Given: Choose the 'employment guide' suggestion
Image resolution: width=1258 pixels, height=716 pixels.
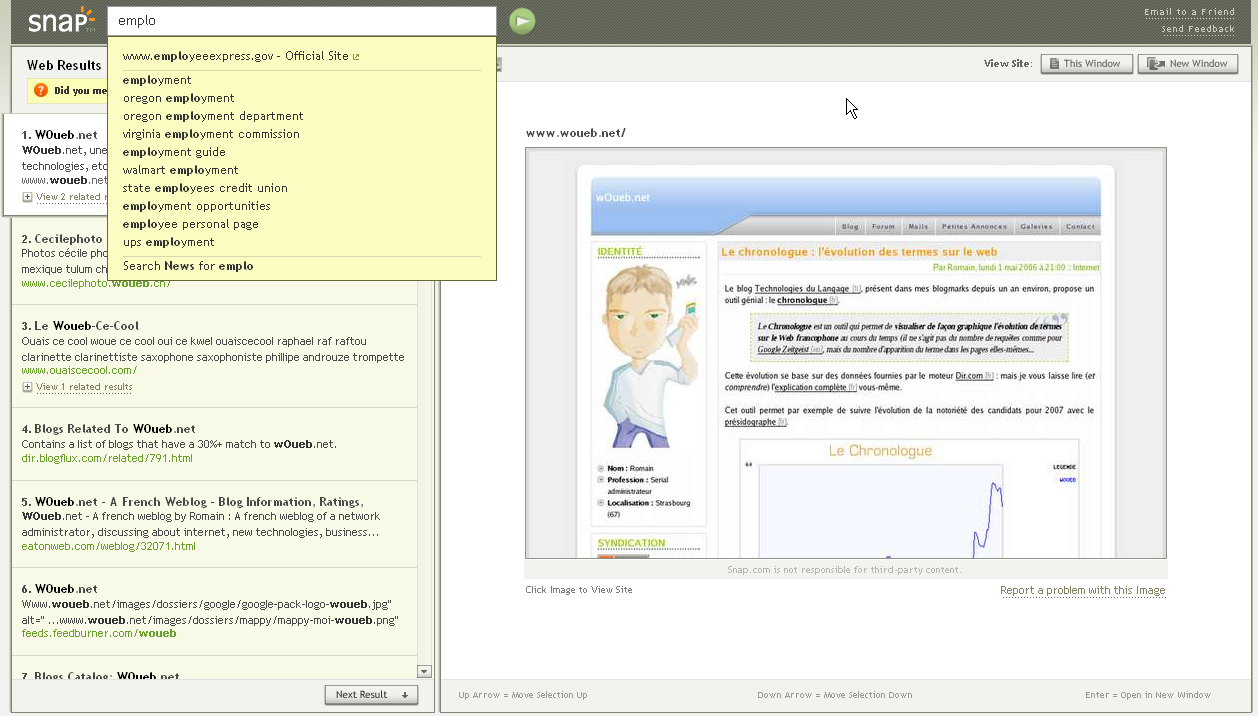Looking at the screenshot, I should (x=174, y=152).
